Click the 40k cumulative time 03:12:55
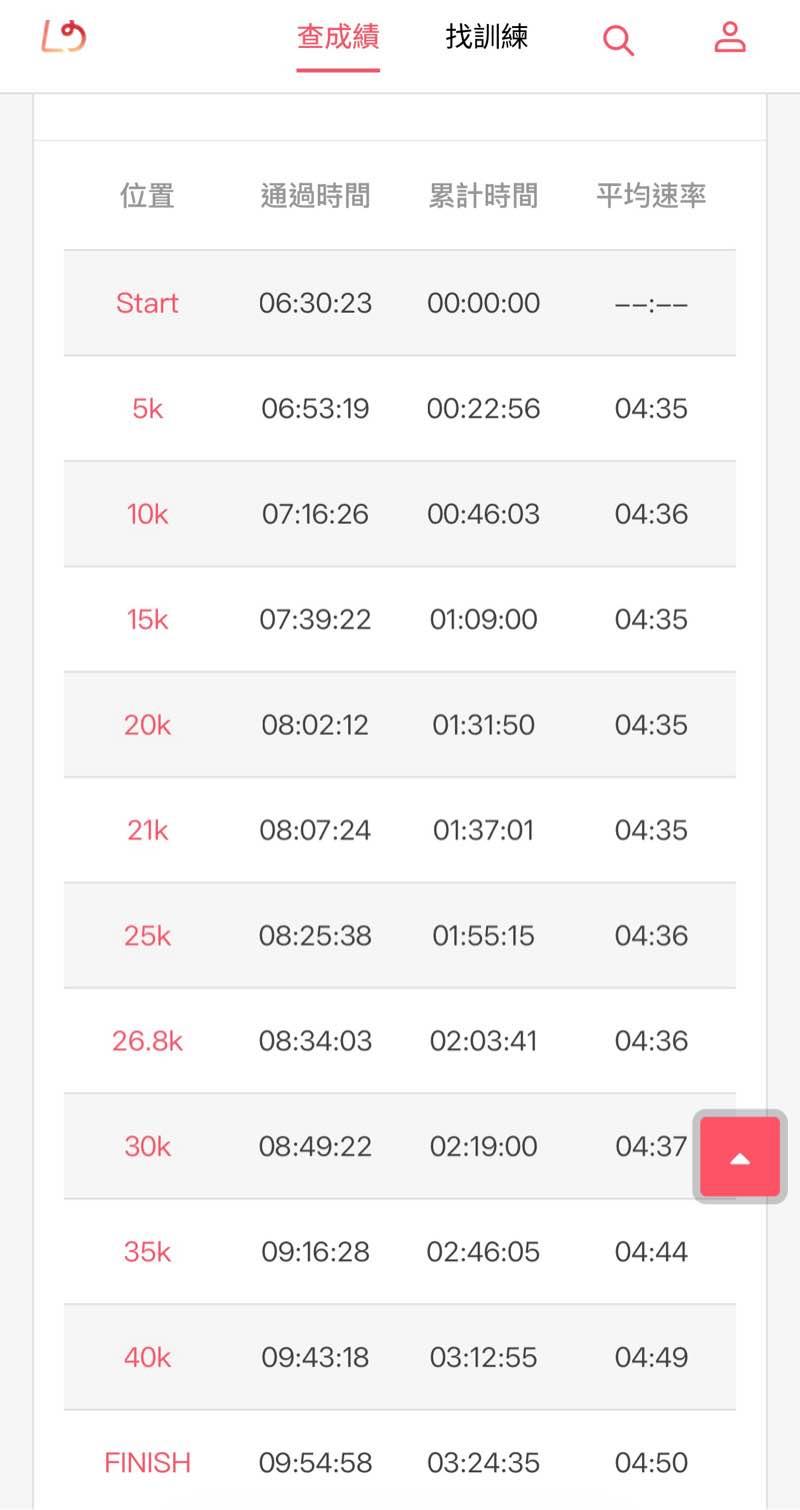 pos(483,1358)
